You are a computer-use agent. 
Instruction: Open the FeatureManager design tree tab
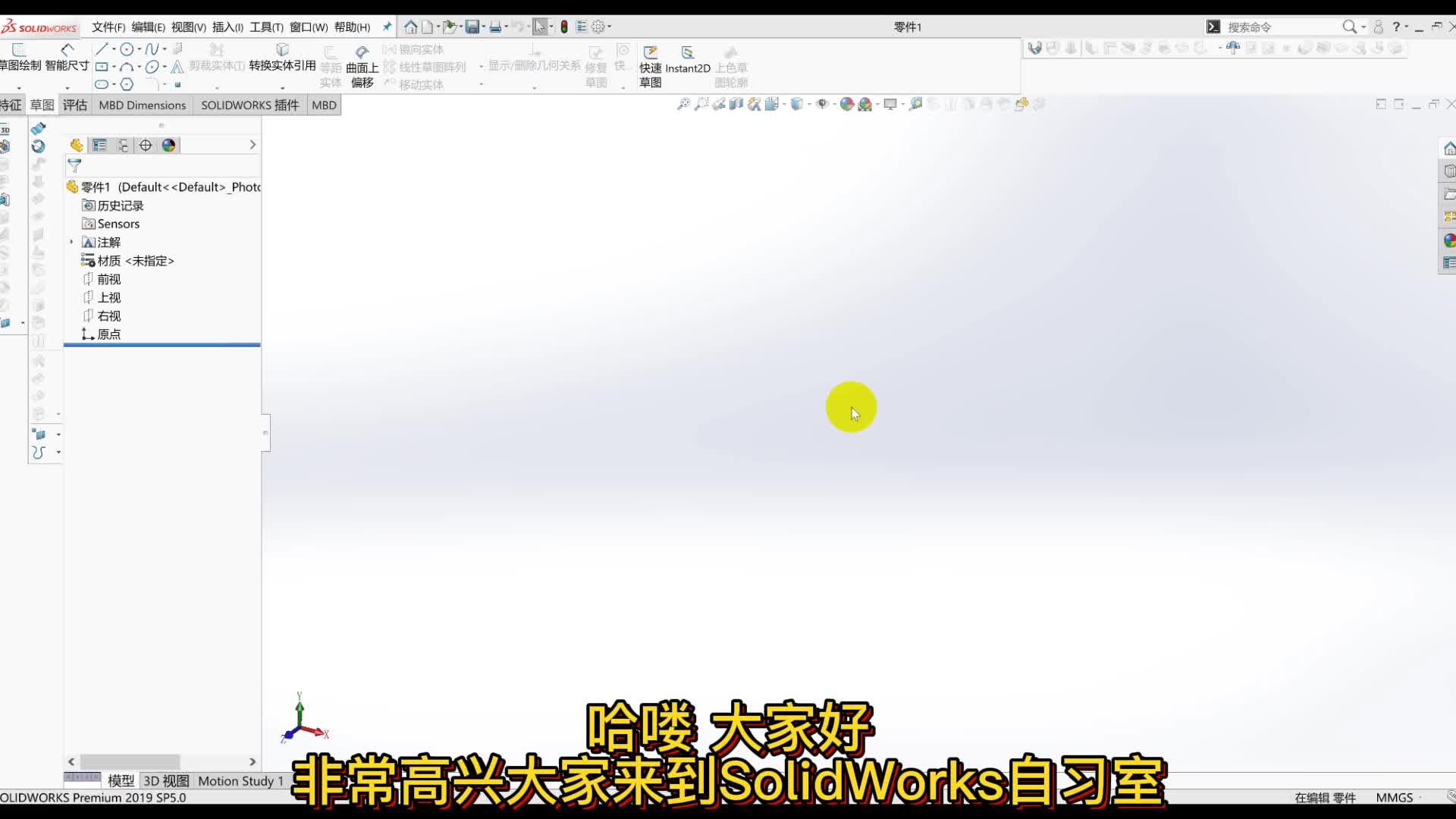(x=77, y=145)
